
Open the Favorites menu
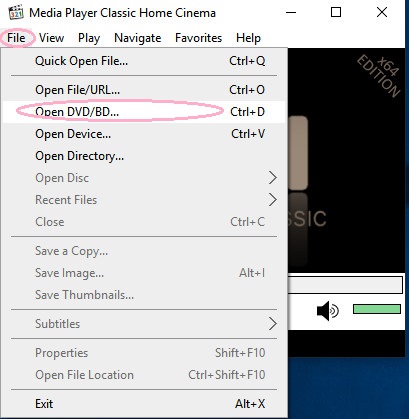pyautogui.click(x=198, y=38)
